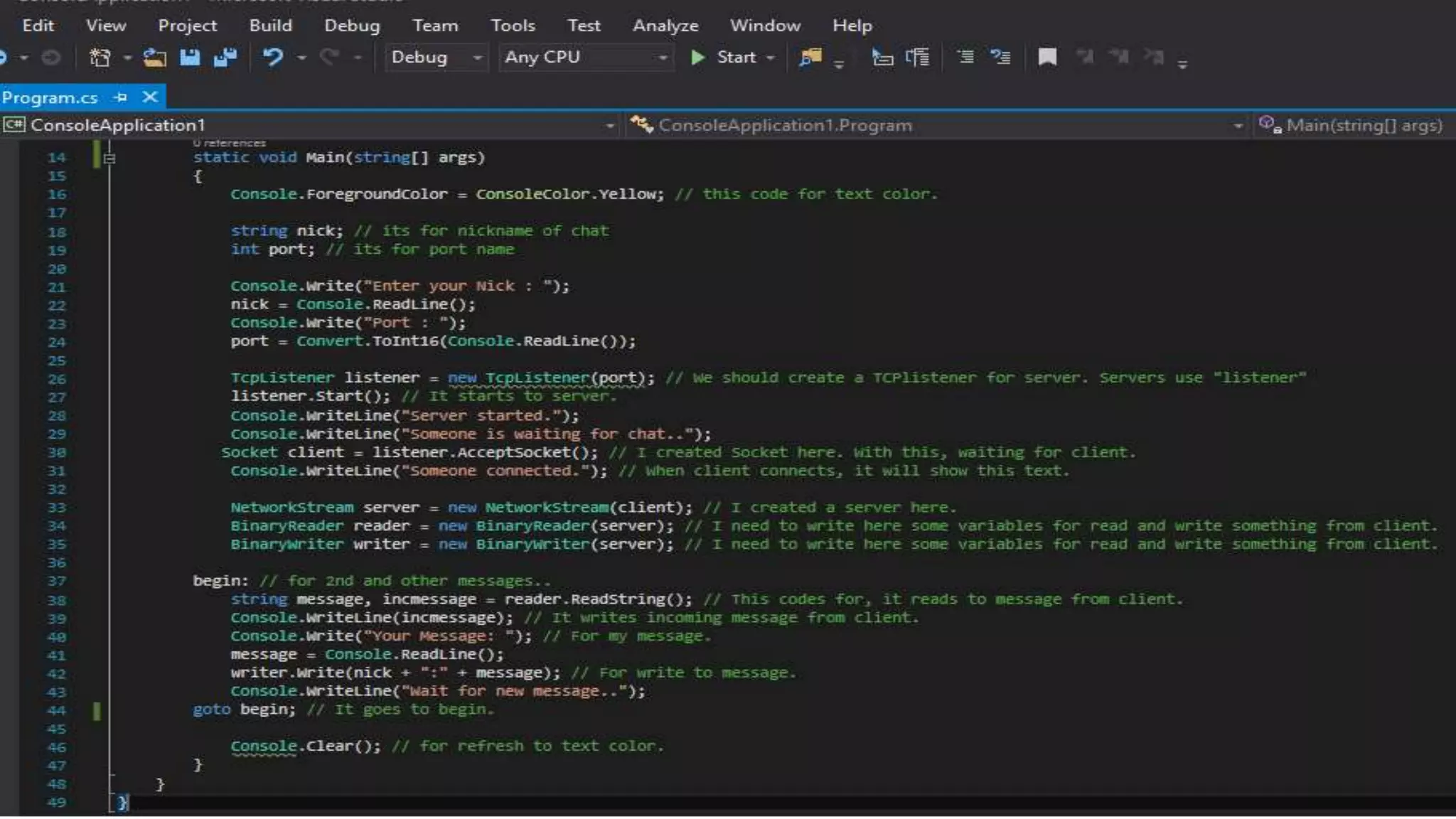
Task: Save the file with the Save icon
Action: (x=190, y=58)
